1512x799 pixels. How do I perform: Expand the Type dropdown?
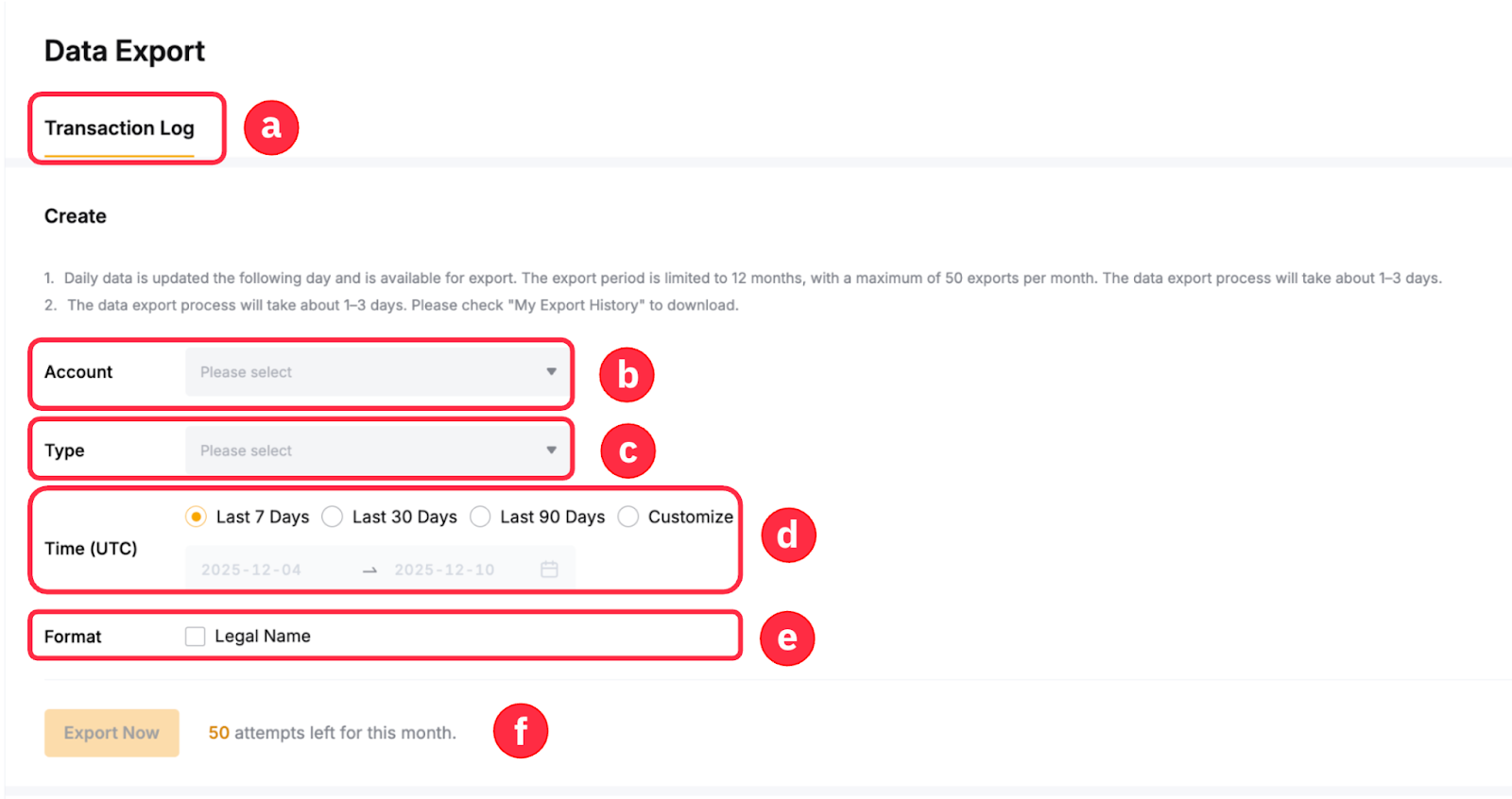point(377,450)
